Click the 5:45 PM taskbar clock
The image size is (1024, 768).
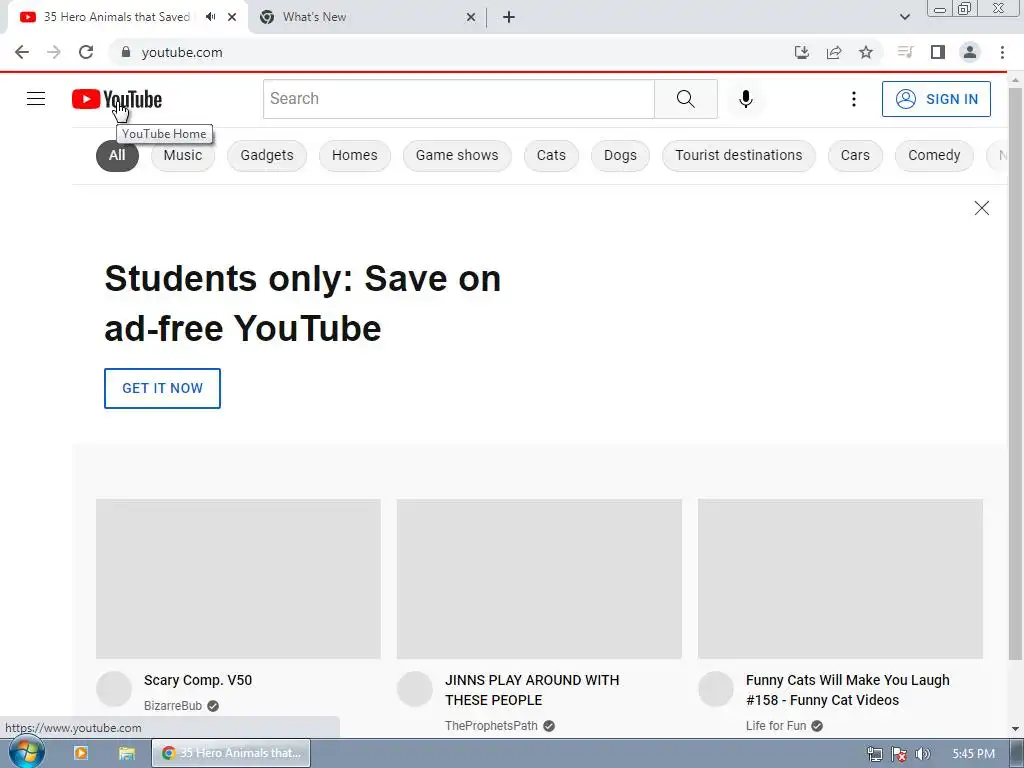973,754
